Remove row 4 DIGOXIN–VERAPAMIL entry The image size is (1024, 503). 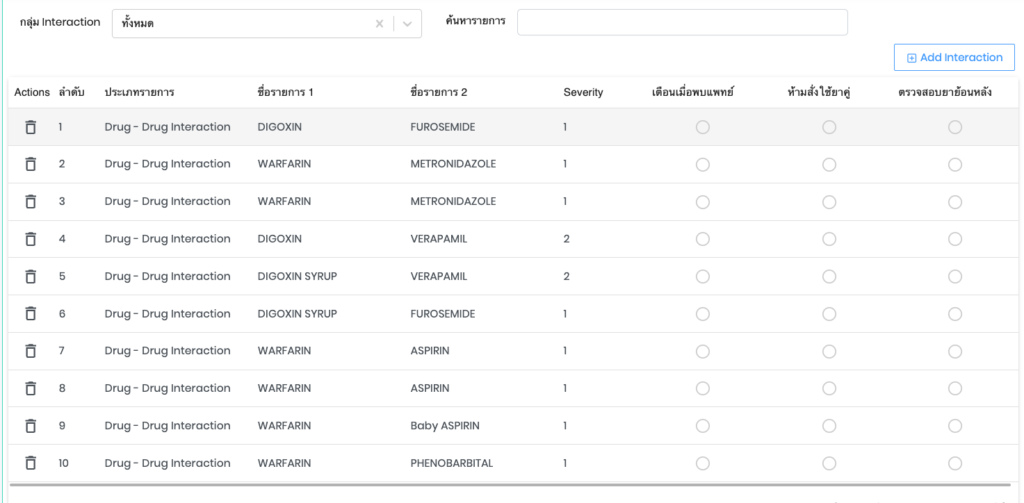coord(30,239)
